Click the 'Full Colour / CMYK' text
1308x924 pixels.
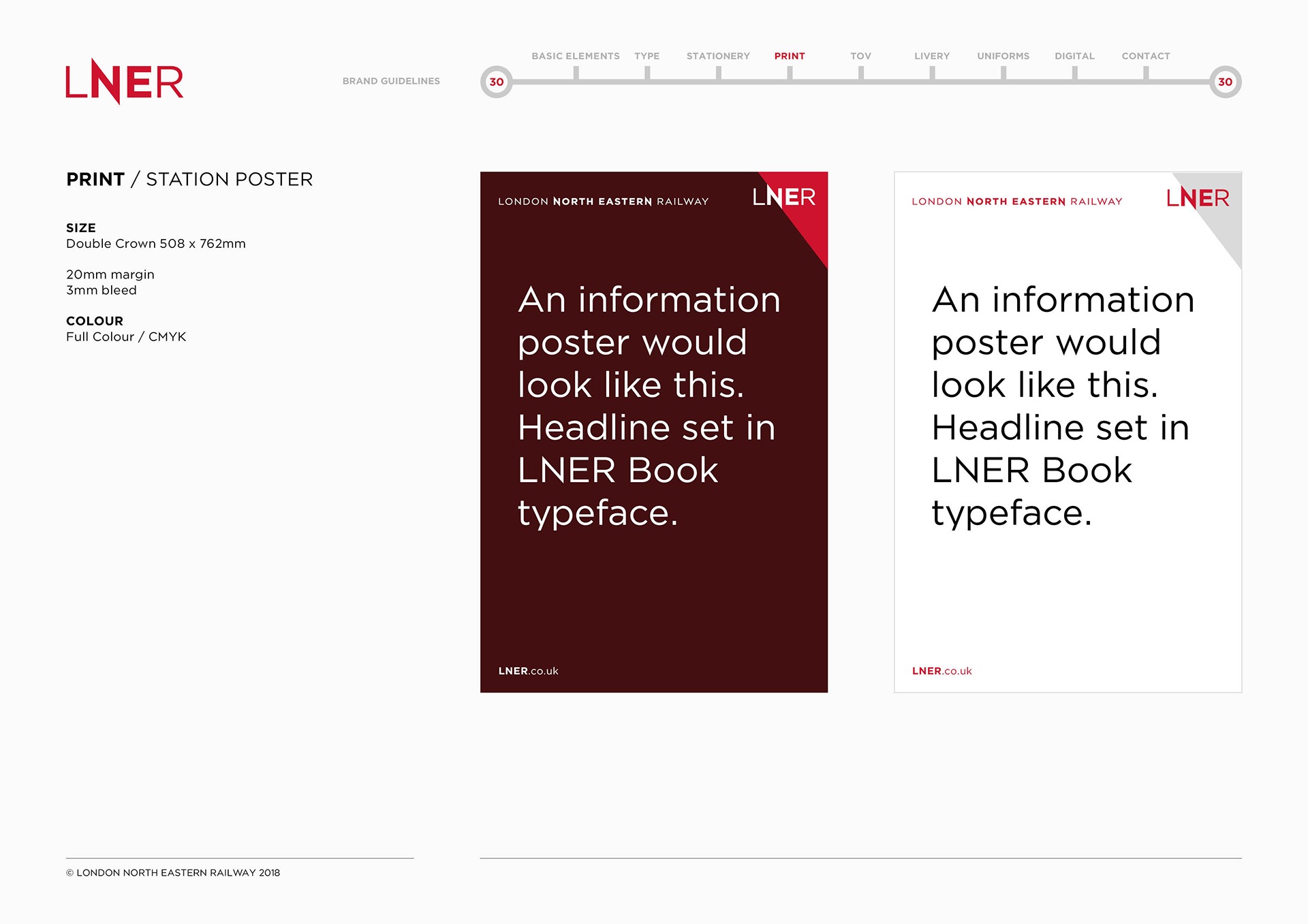[x=126, y=337]
